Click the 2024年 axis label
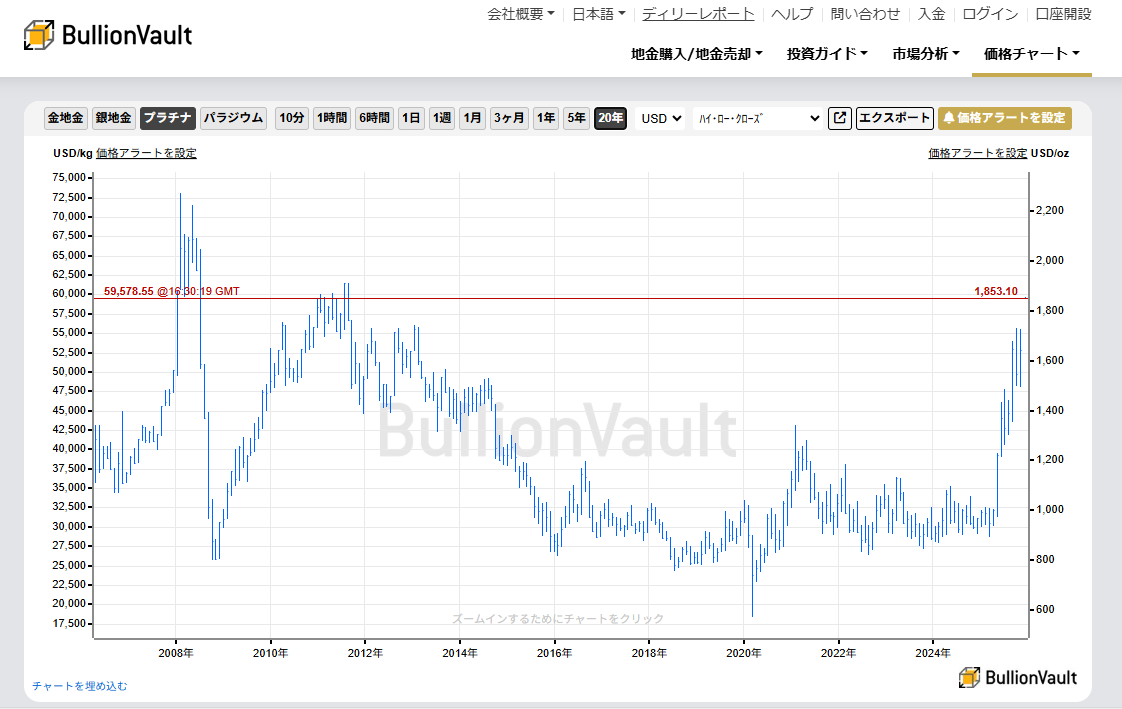This screenshot has width=1122, height=709. click(x=932, y=653)
